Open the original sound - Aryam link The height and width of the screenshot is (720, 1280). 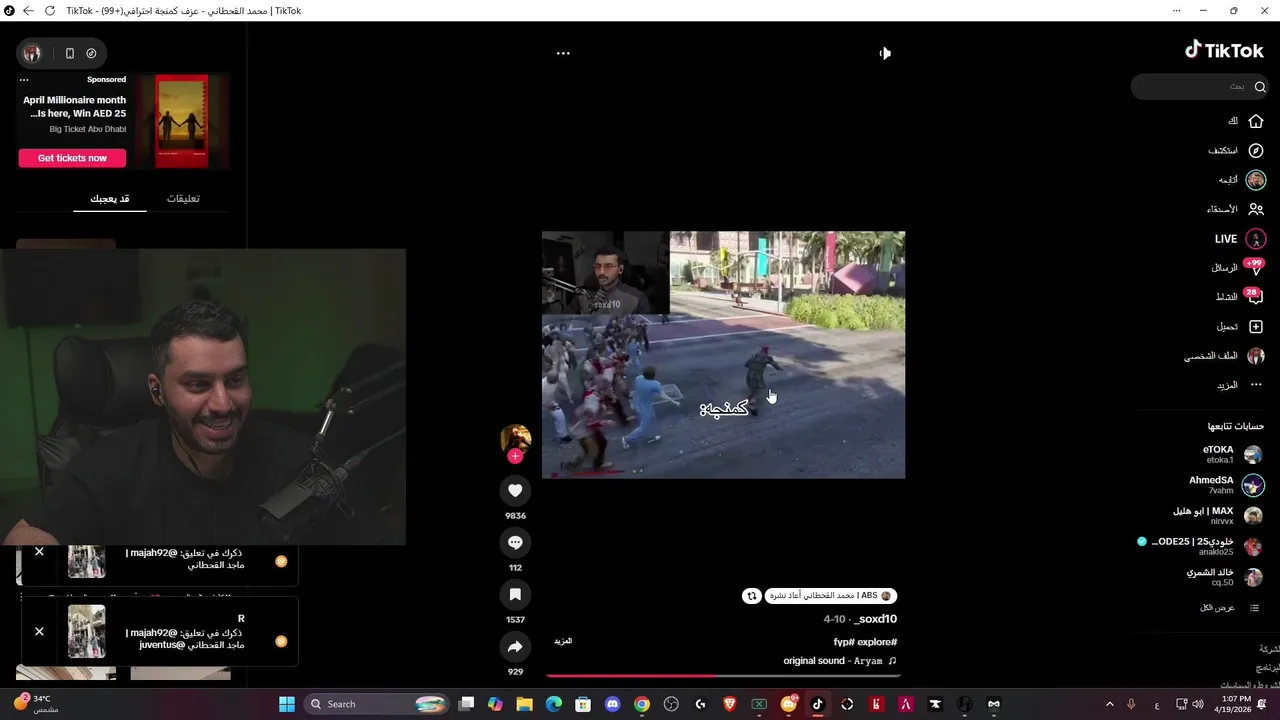click(840, 661)
